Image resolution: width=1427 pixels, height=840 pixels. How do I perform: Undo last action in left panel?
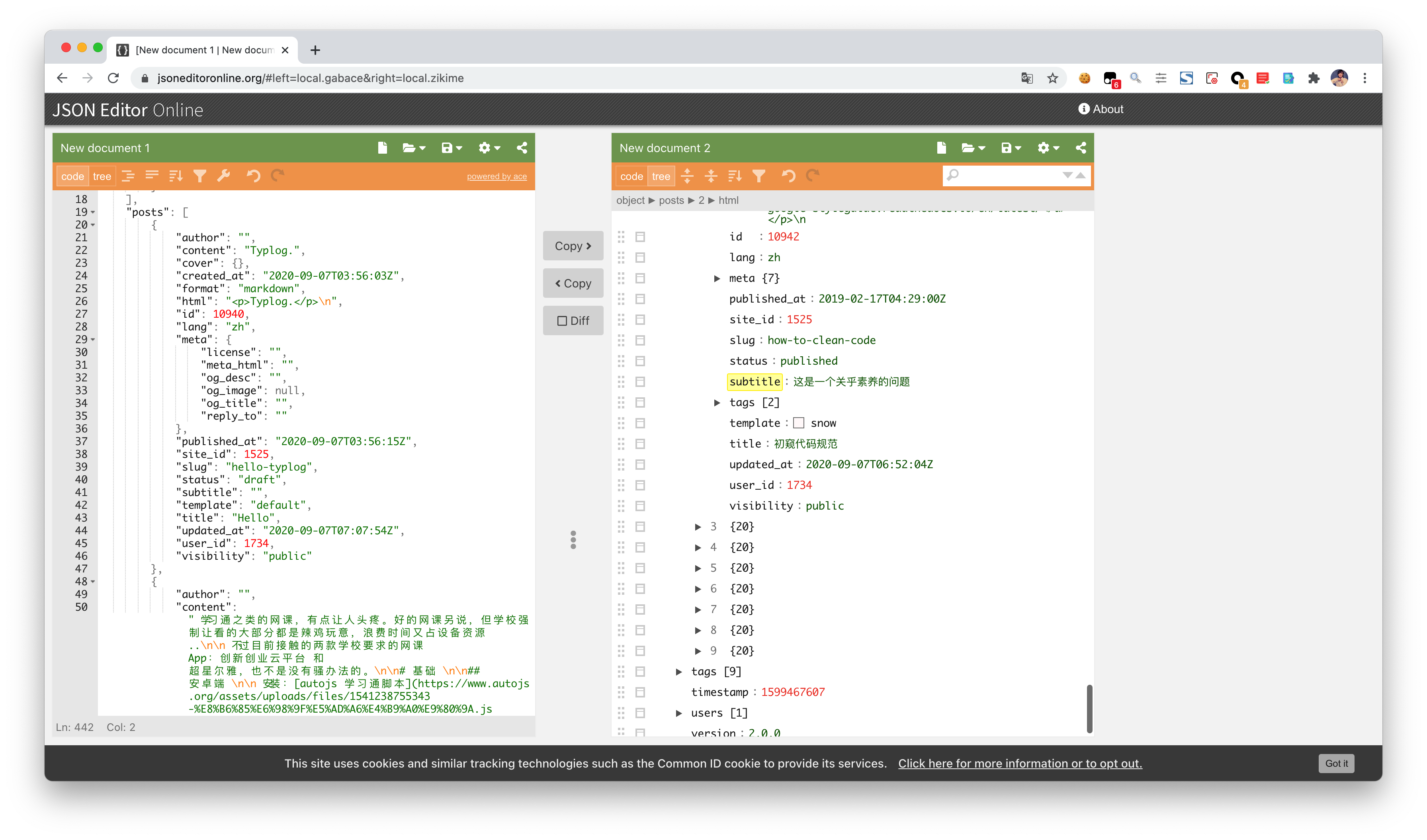pos(253,176)
